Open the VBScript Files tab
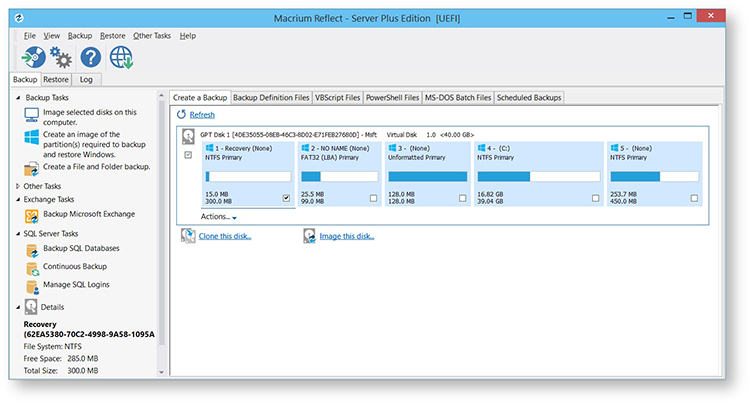This screenshot has width=750, height=404. tap(337, 98)
